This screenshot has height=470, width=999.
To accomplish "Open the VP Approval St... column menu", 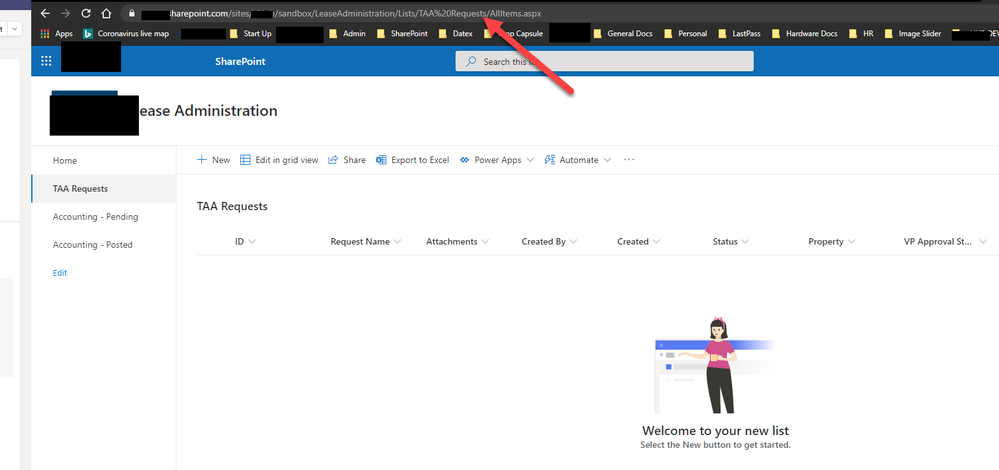I will tap(945, 241).
